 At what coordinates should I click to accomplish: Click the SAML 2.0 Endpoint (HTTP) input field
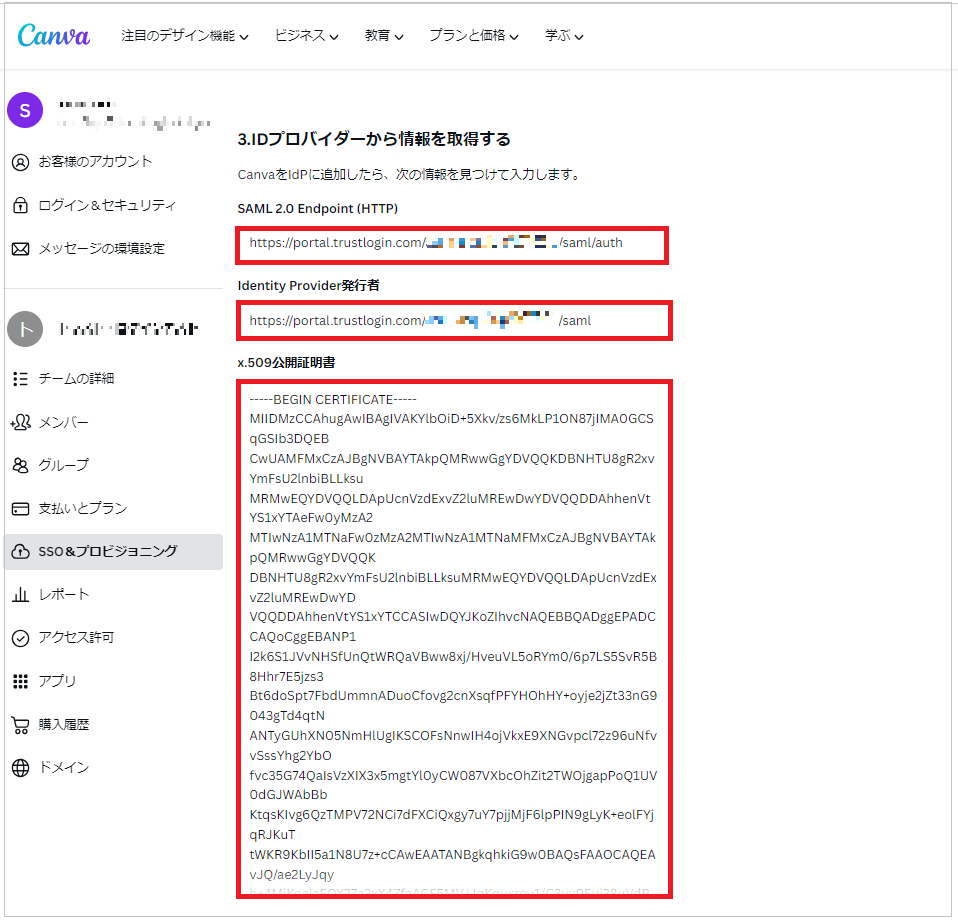pyautogui.click(x=452, y=245)
